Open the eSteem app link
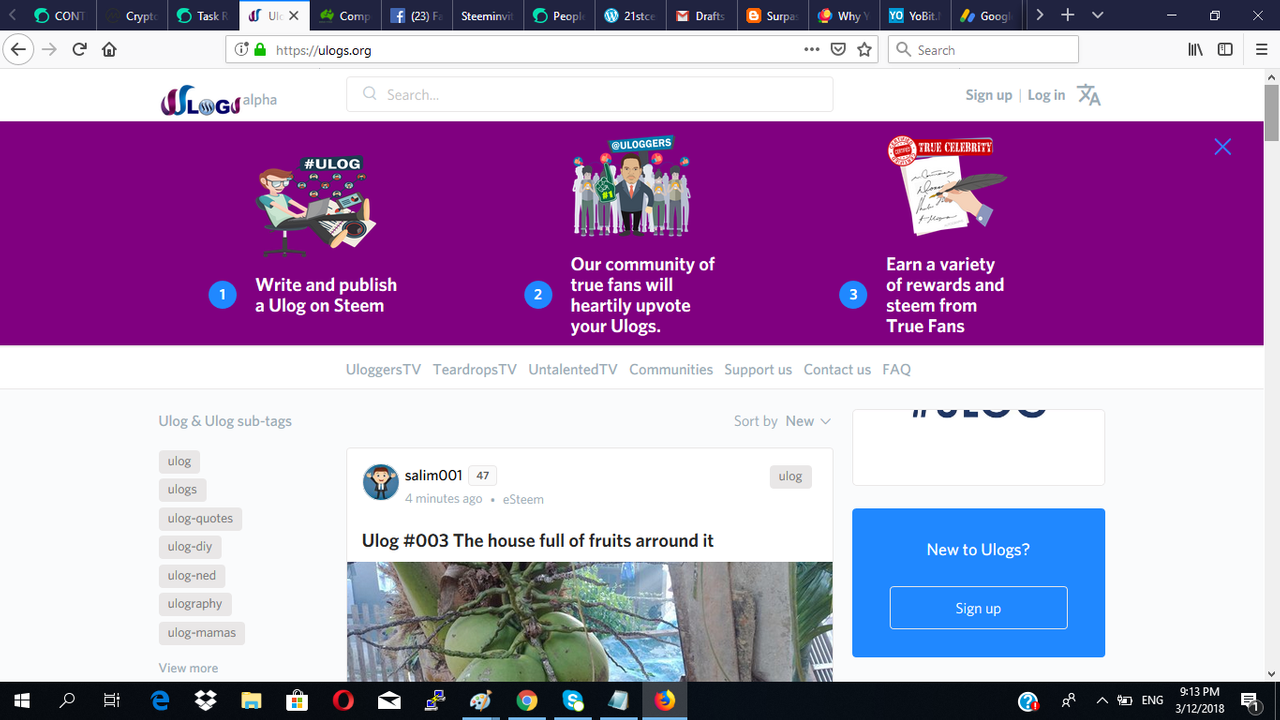 click(x=523, y=499)
